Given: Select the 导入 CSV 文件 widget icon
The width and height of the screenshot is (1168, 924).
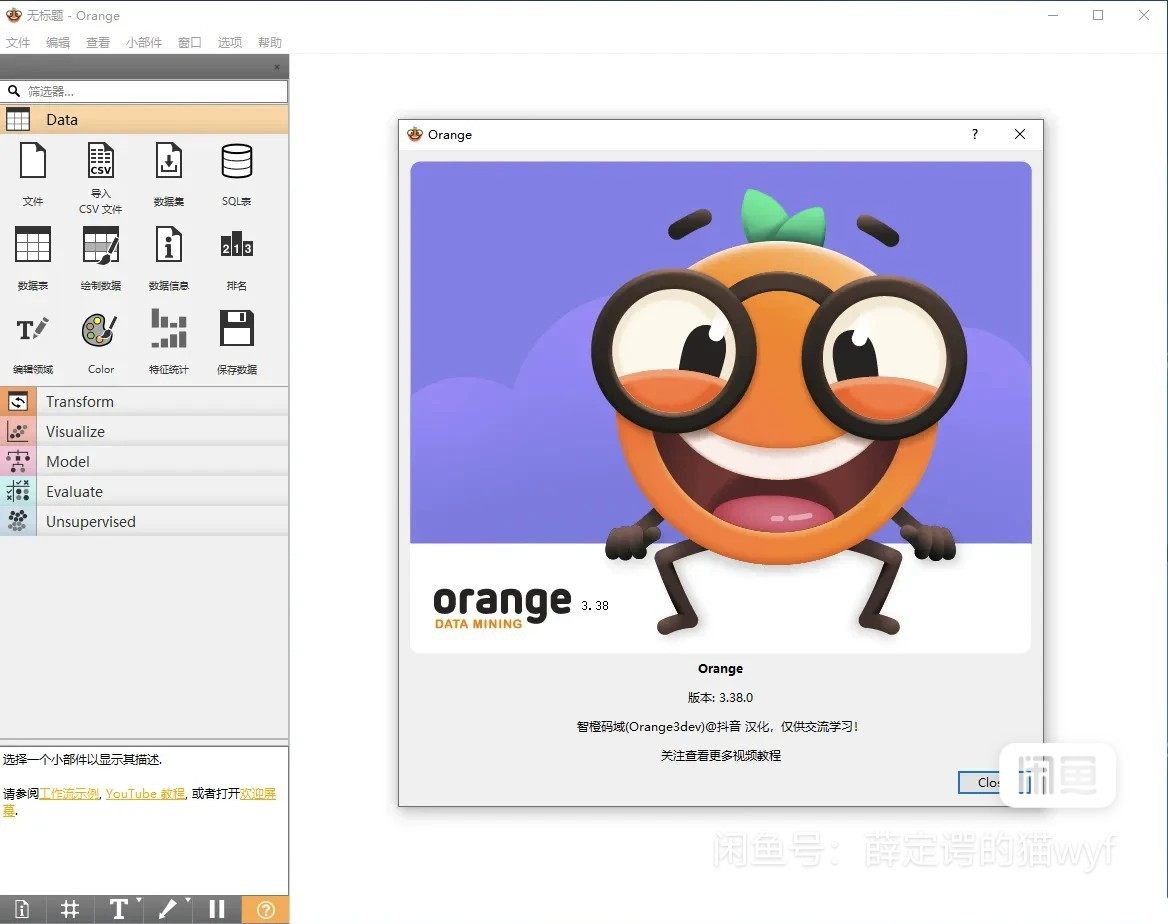Looking at the screenshot, I should [101, 161].
